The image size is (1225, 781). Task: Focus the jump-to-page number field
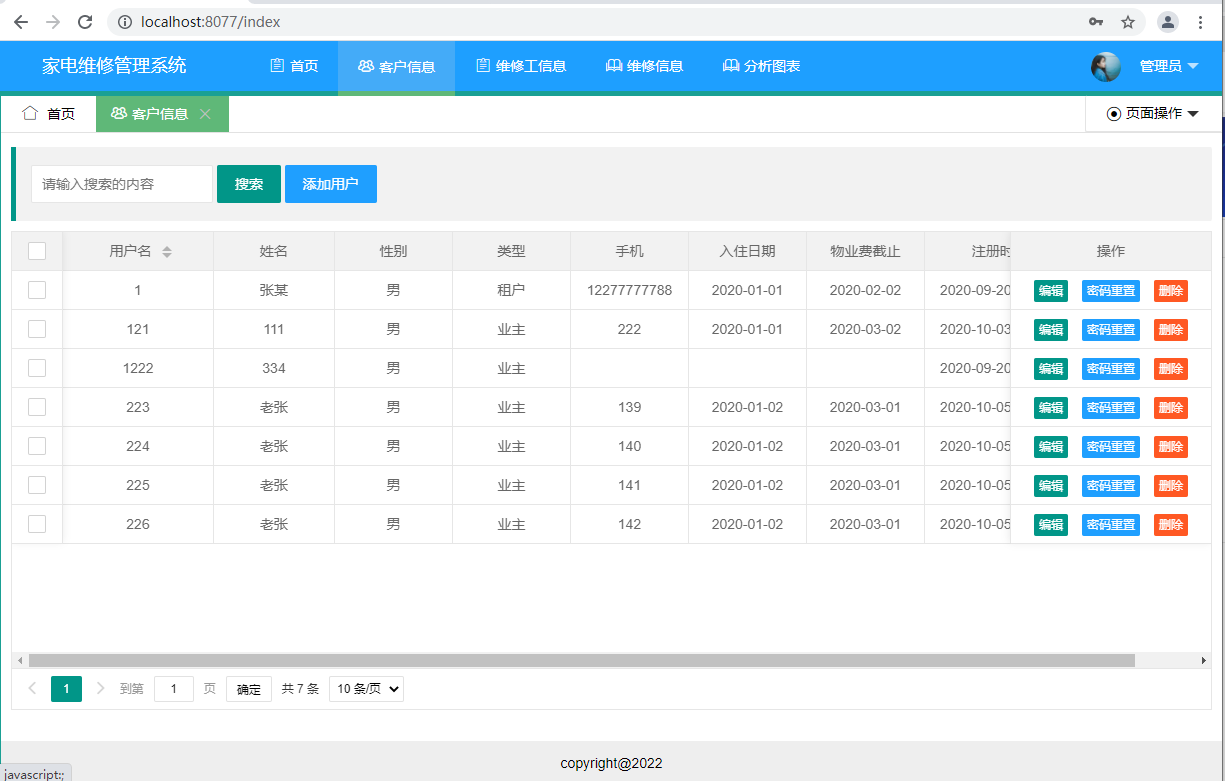pos(174,689)
